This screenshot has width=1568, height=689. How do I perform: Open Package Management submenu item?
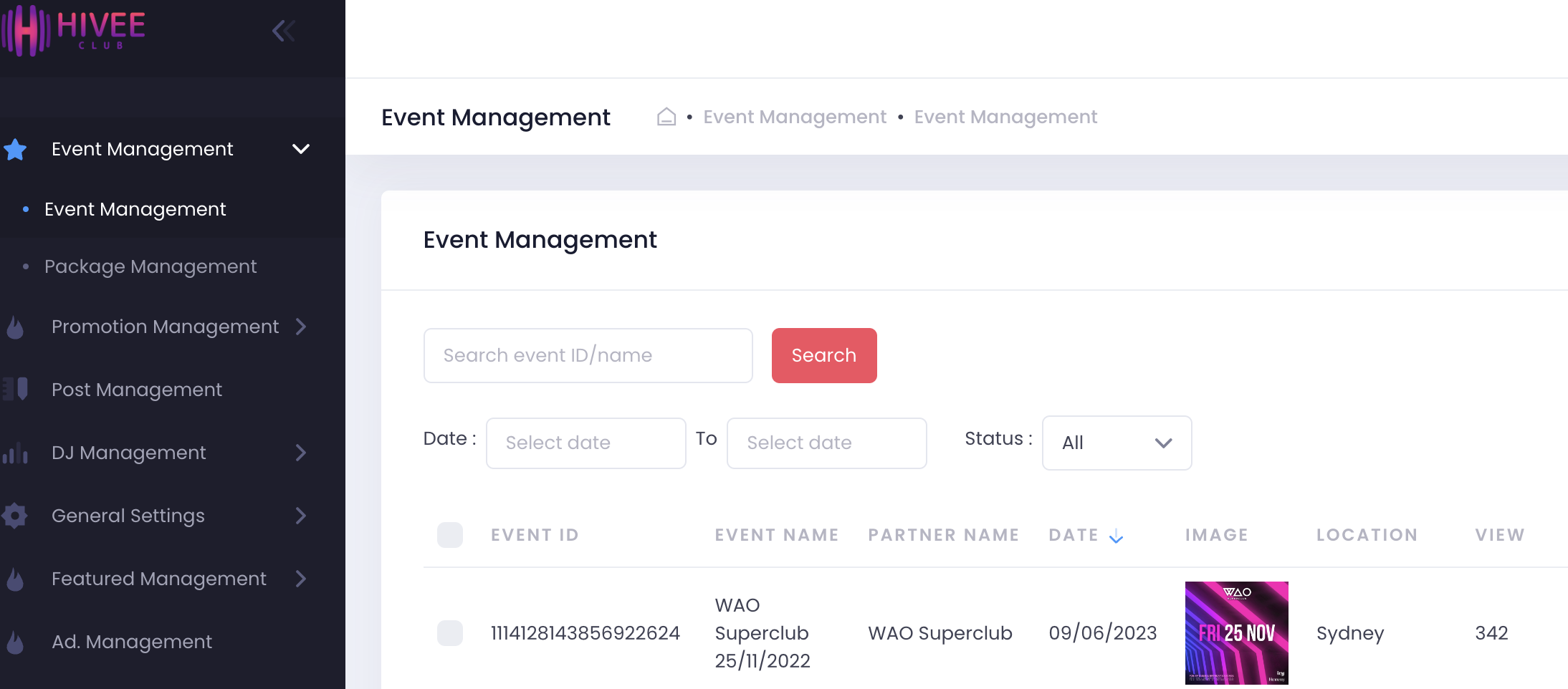(x=150, y=266)
